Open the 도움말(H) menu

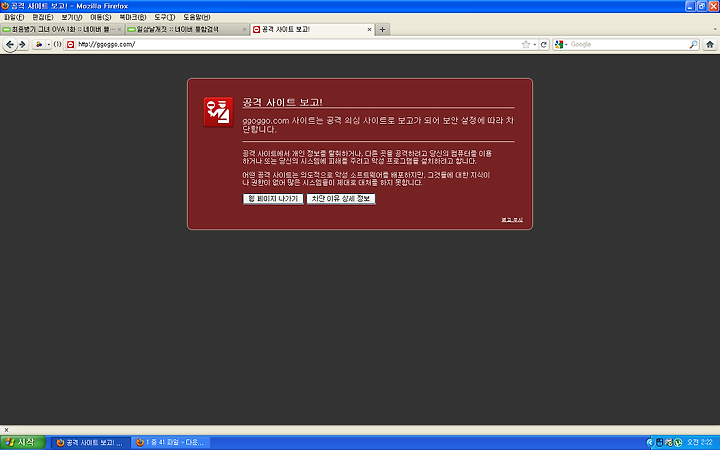197,17
